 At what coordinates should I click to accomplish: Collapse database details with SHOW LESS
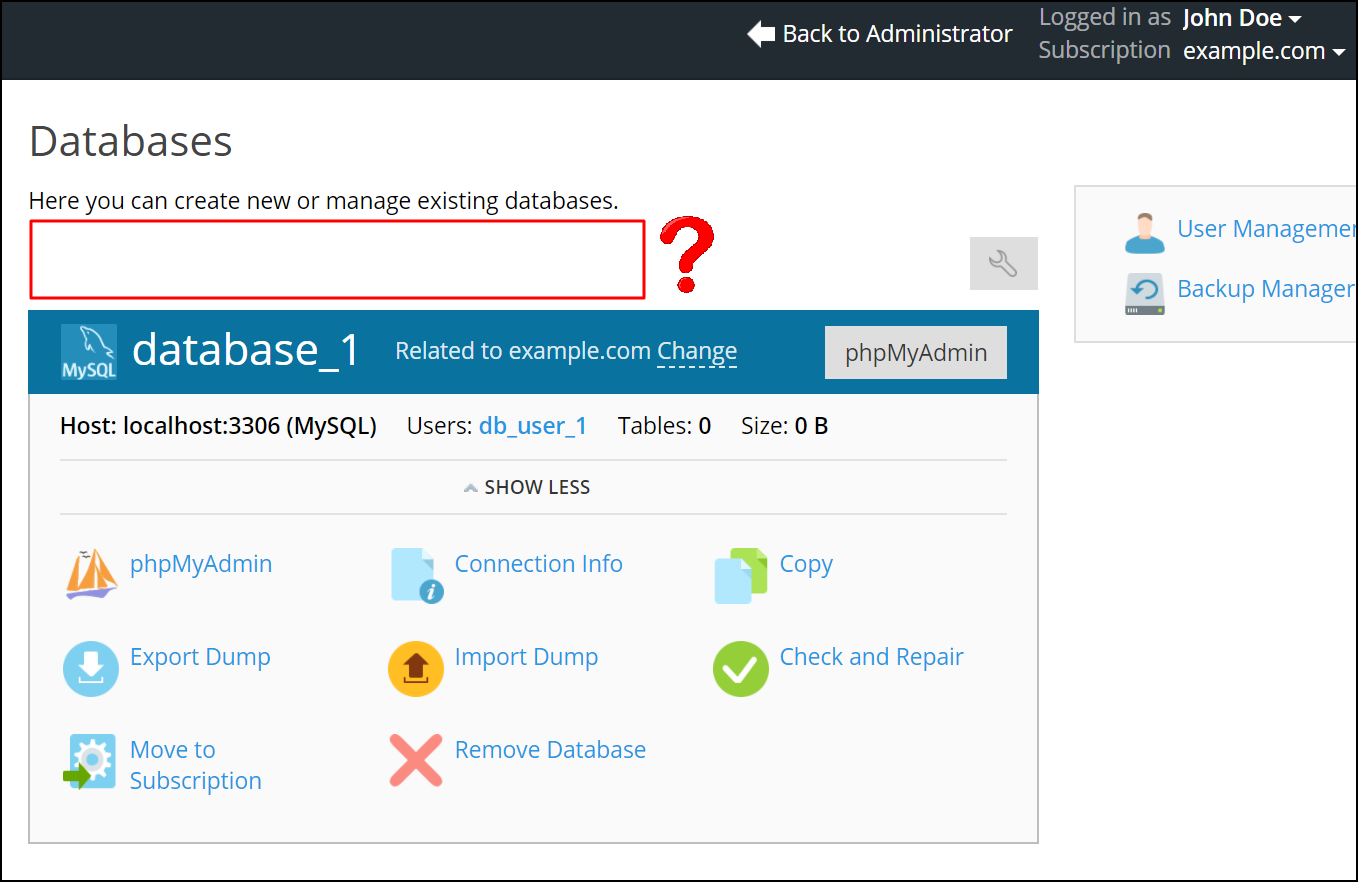(x=527, y=488)
